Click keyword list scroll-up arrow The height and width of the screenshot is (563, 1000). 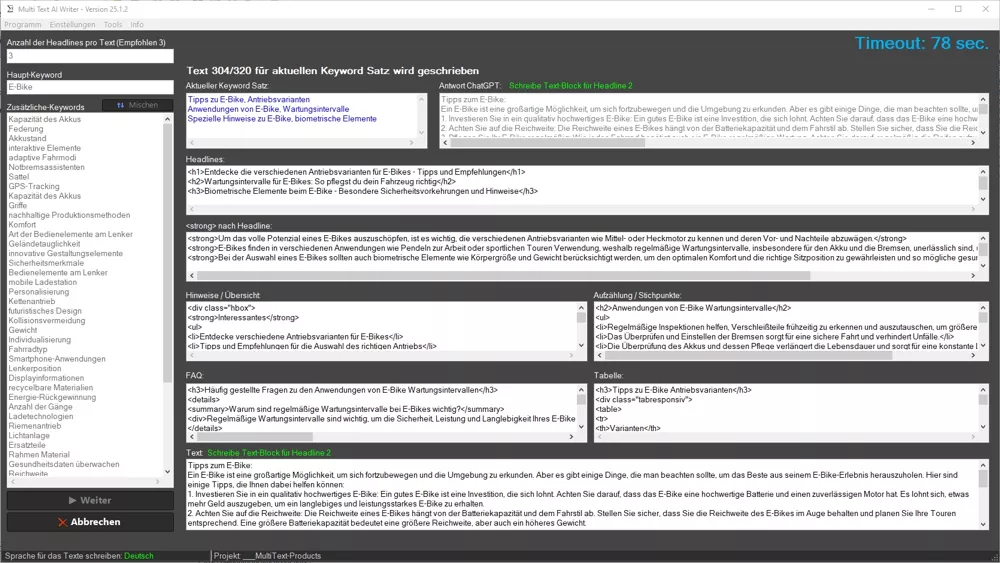(168, 119)
